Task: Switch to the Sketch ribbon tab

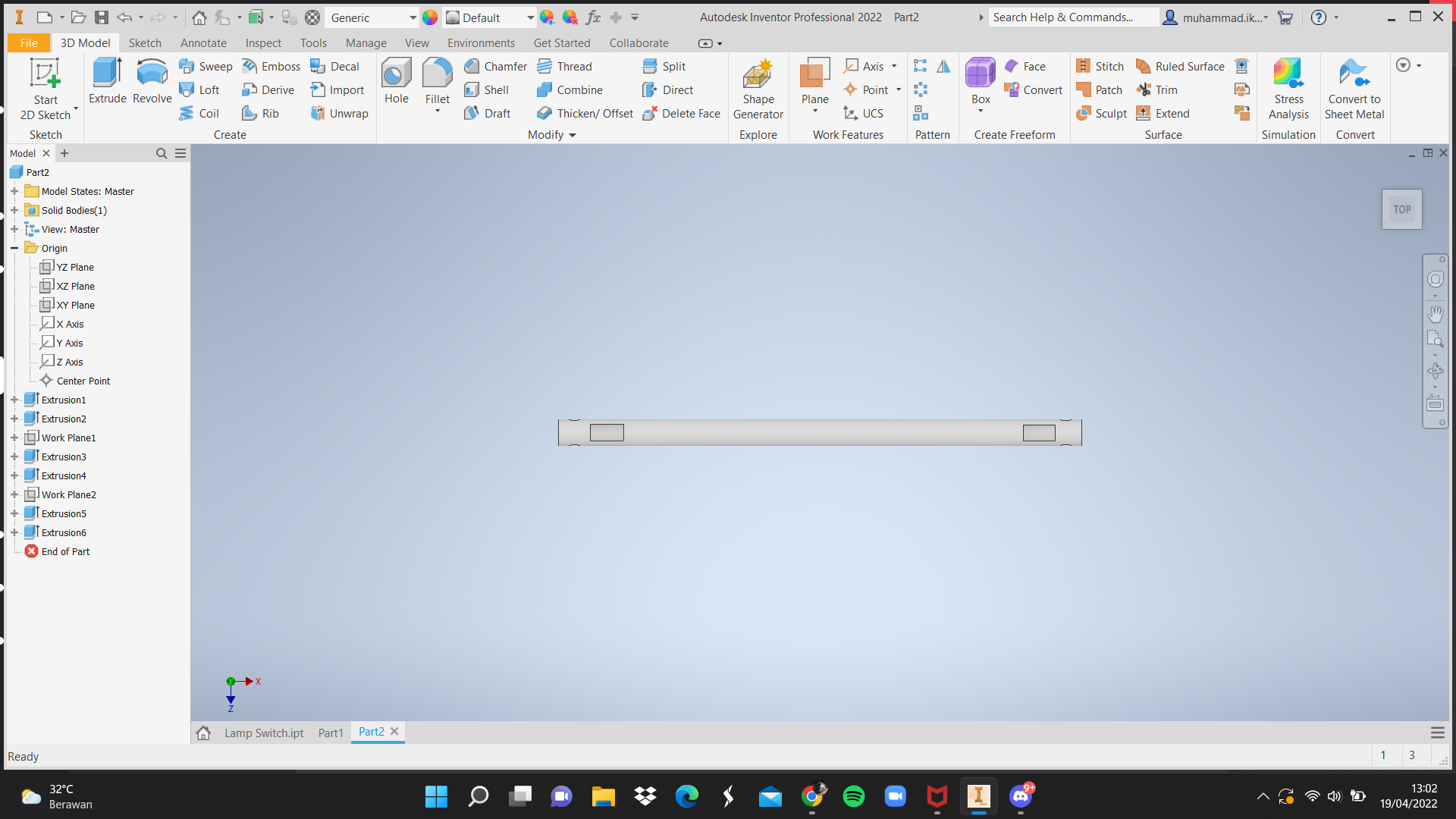Action: (145, 43)
